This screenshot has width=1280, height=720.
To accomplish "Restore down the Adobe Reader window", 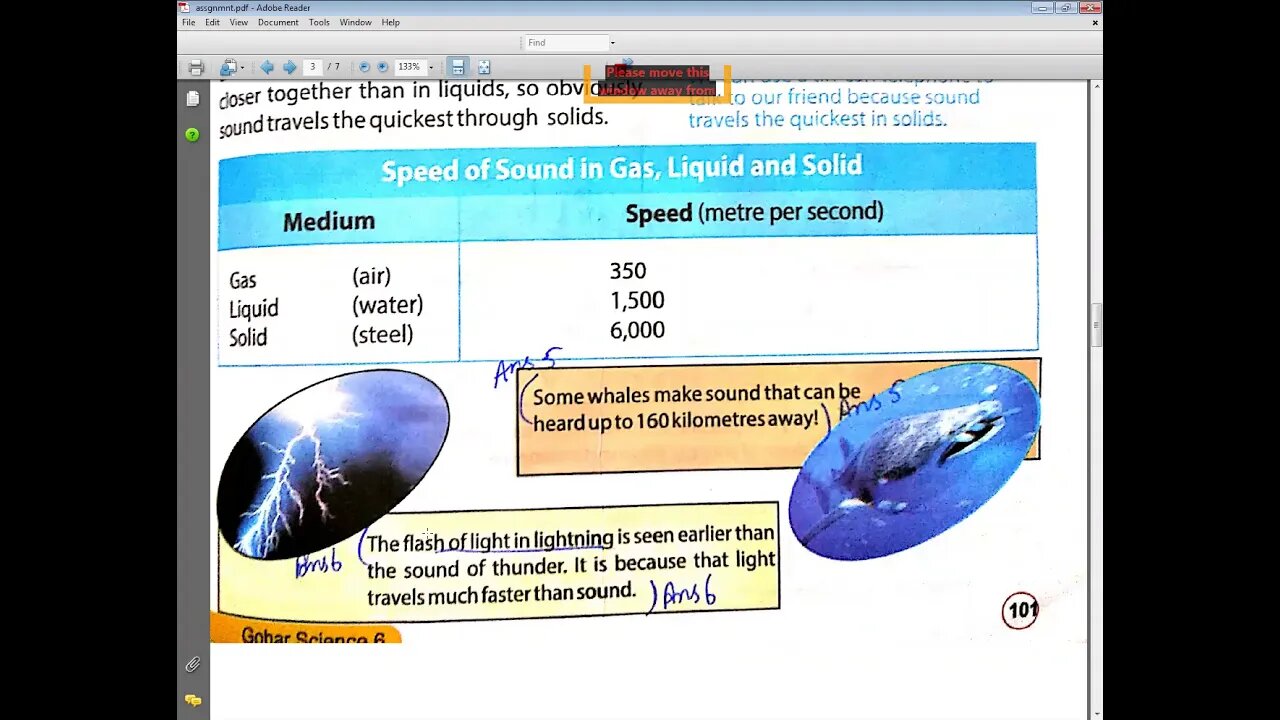I will [1065, 7].
